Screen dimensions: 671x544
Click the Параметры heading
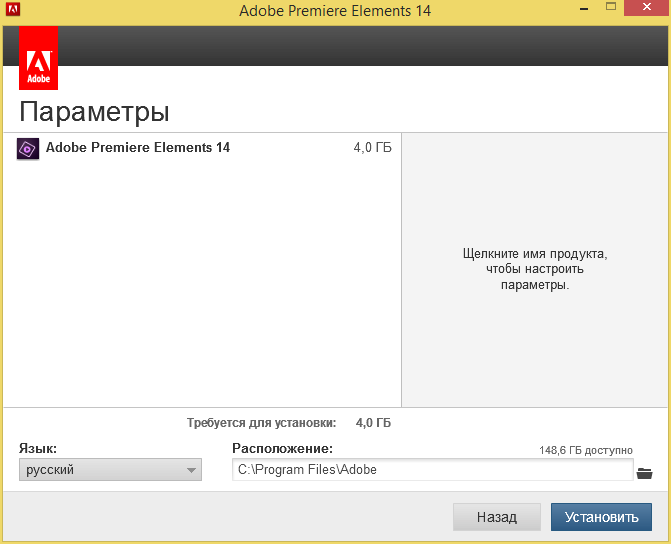[95, 112]
